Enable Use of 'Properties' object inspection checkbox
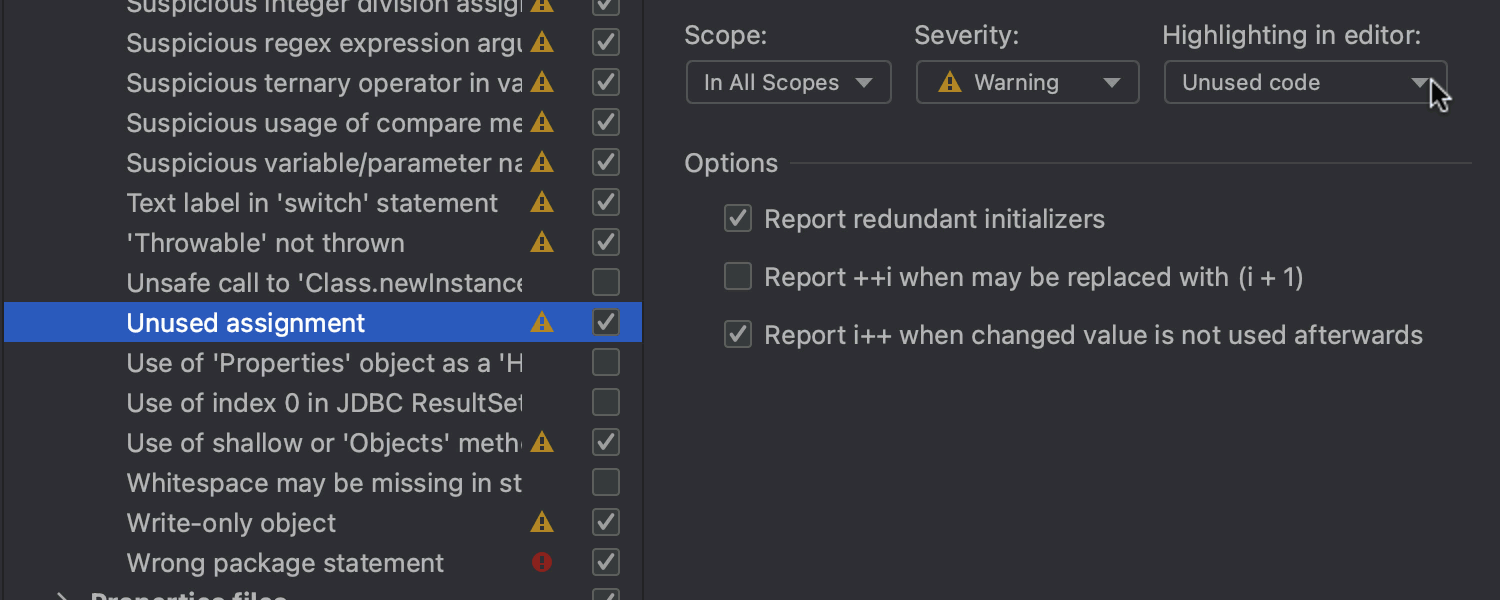 click(606, 362)
